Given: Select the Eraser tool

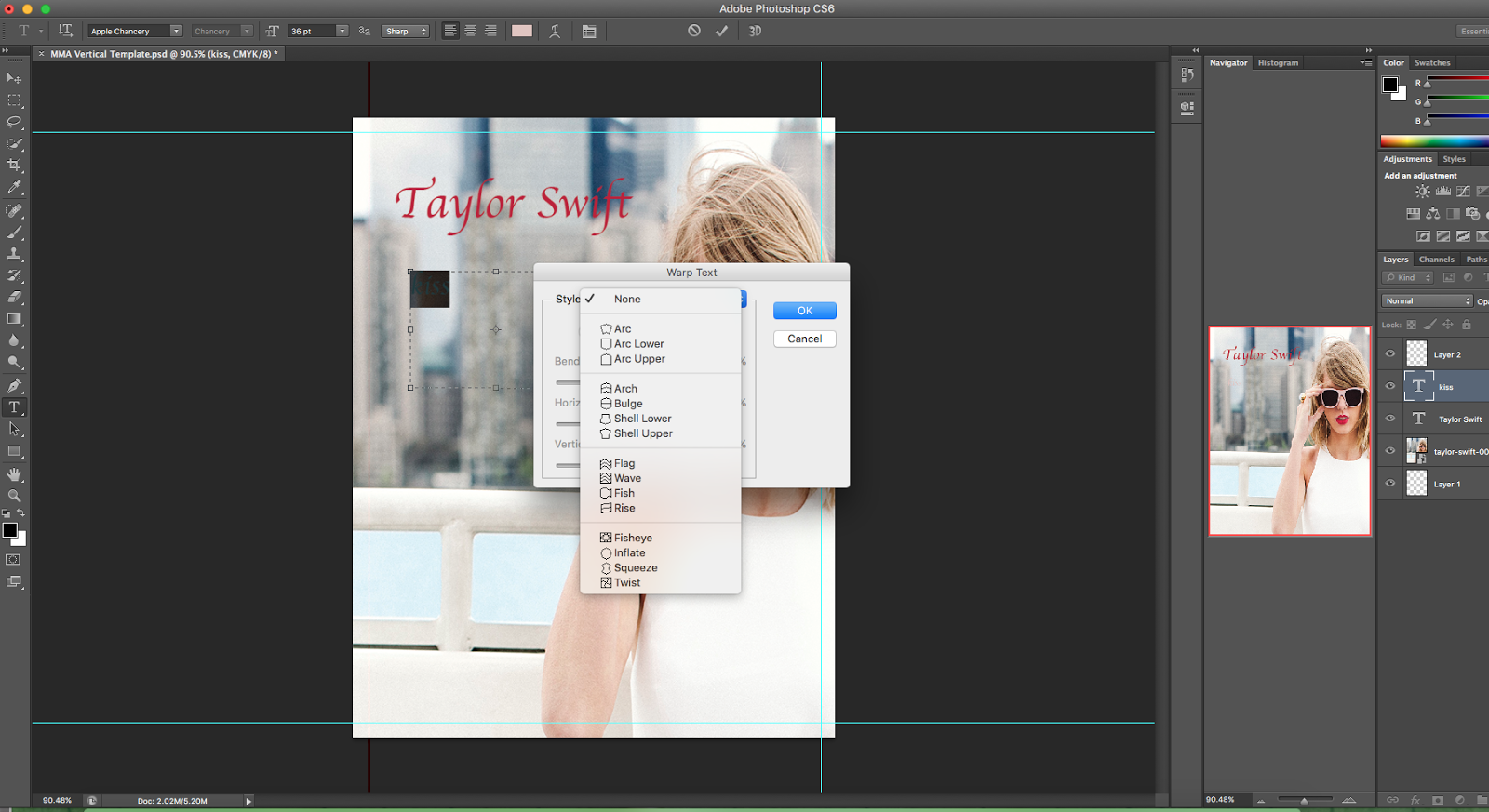Looking at the screenshot, I should click(14, 298).
